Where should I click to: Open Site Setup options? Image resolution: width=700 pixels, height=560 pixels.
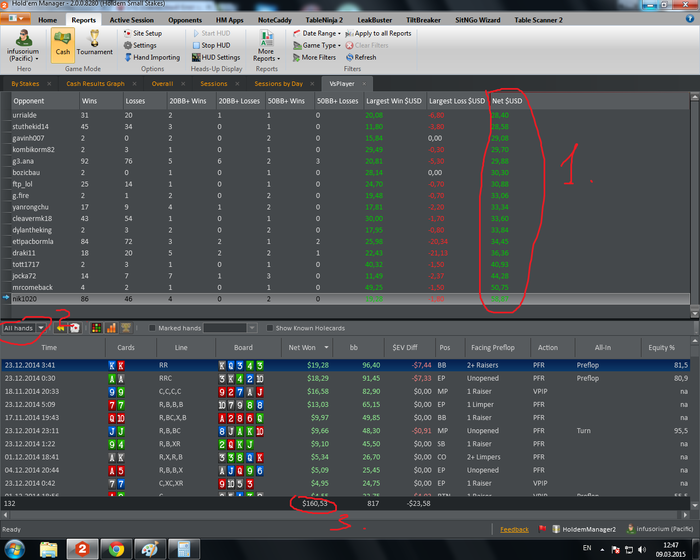pyautogui.click(x=143, y=33)
